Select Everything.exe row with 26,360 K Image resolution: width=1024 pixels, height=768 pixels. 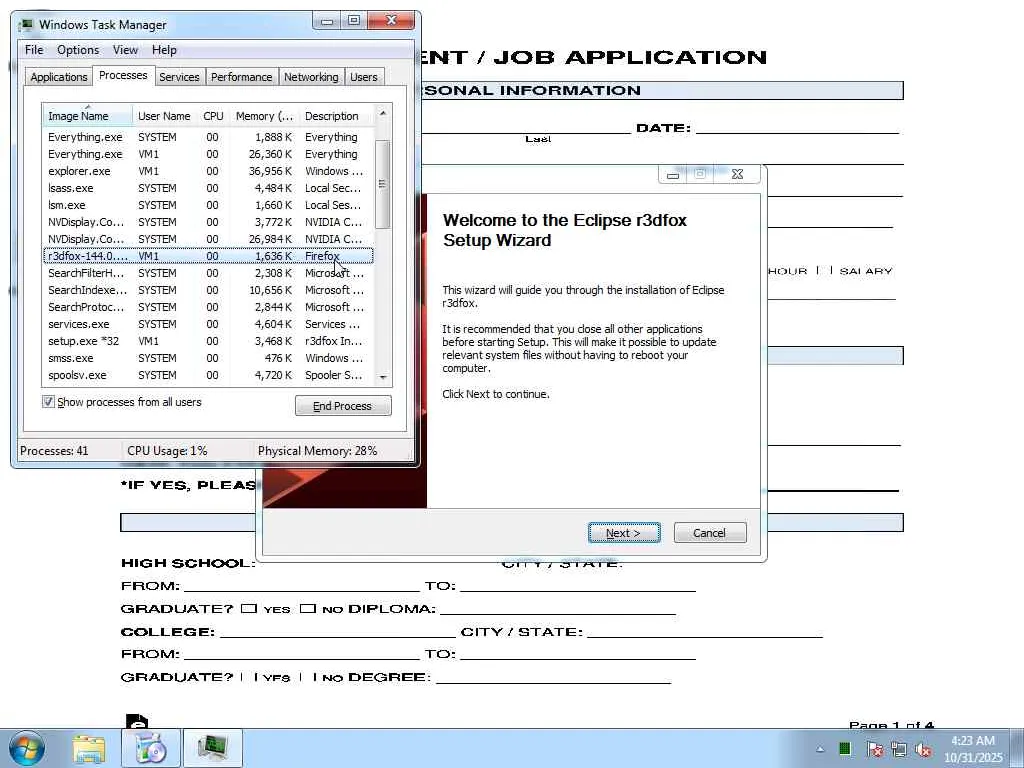coord(208,154)
